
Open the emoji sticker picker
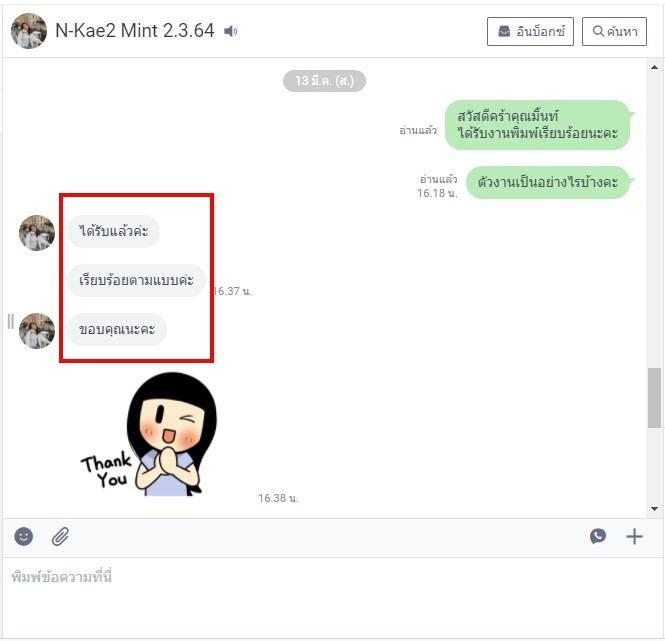[x=24, y=536]
